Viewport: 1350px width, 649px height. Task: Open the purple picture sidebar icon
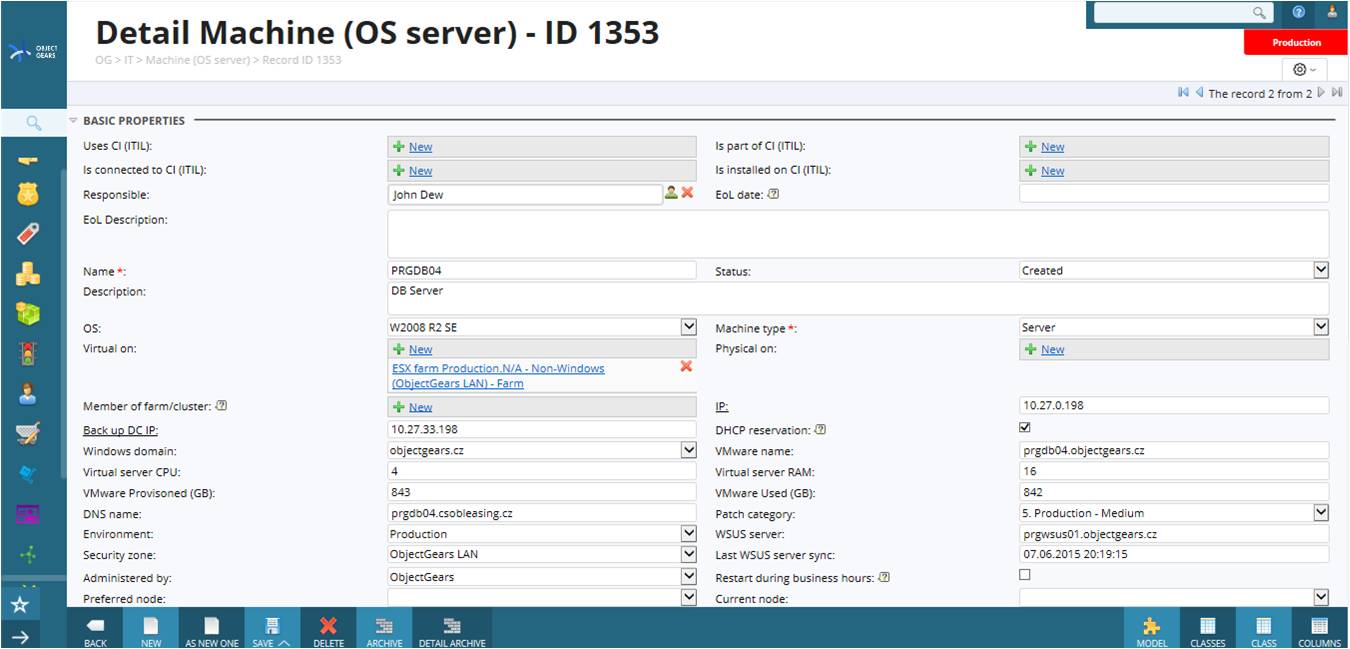tap(28, 514)
